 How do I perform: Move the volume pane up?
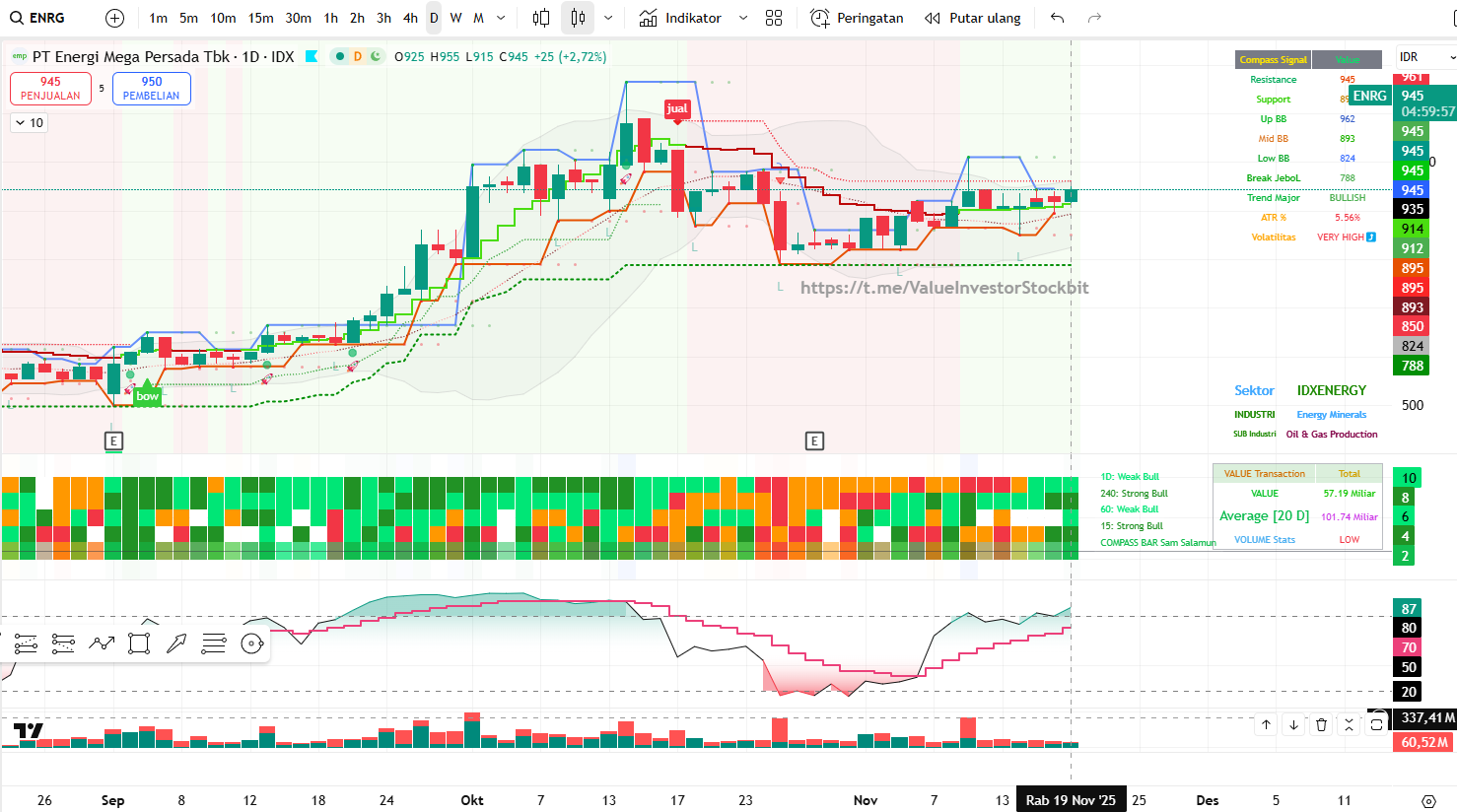coord(1267,724)
